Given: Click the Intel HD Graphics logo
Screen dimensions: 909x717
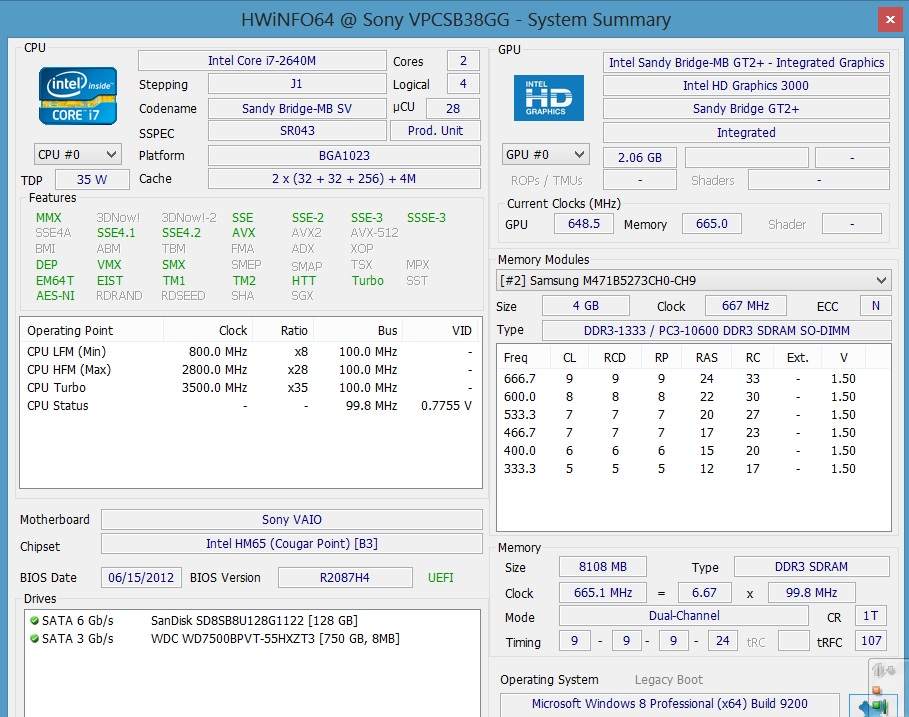Looking at the screenshot, I should pos(548,98).
